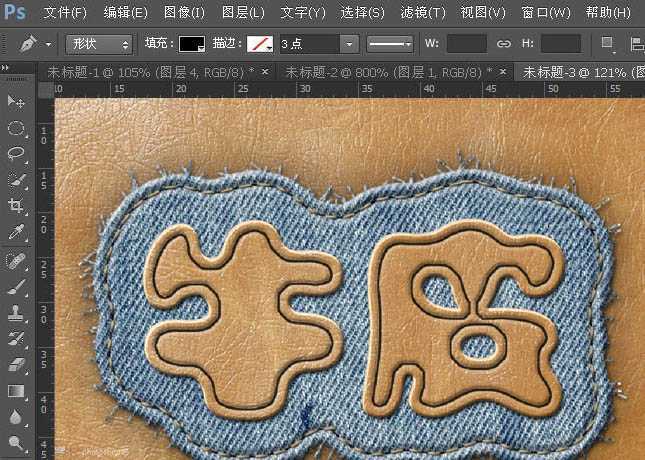Open the 形状 tool mode dropdown

pyautogui.click(x=99, y=44)
